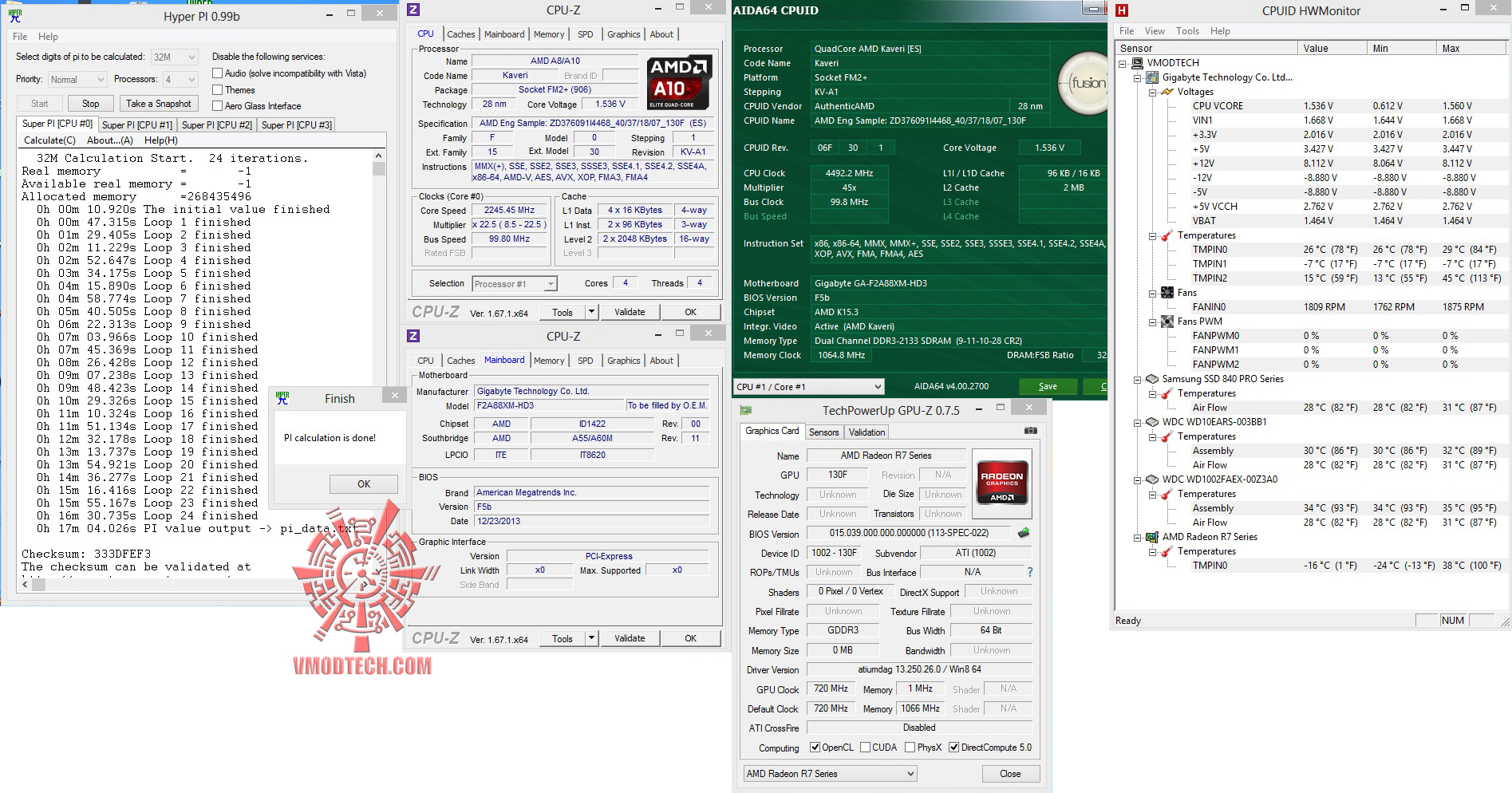
Task: Click OK in the Finish dialog
Action: click(x=364, y=484)
